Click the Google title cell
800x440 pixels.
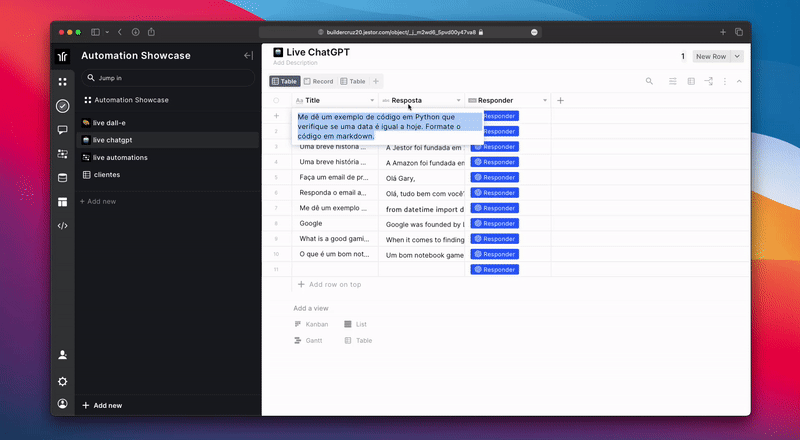[x=335, y=223]
